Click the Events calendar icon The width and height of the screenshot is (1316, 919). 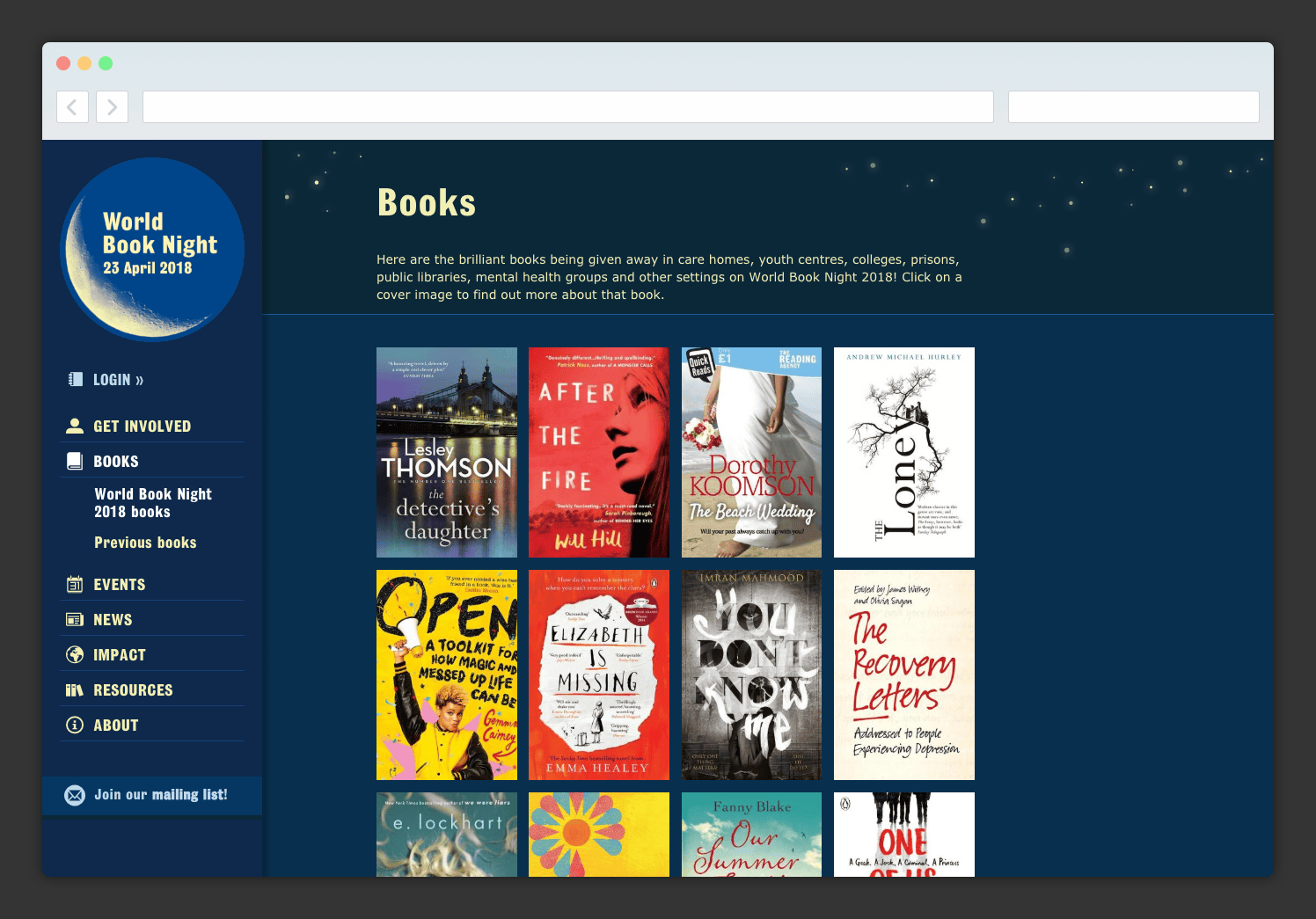(x=75, y=584)
